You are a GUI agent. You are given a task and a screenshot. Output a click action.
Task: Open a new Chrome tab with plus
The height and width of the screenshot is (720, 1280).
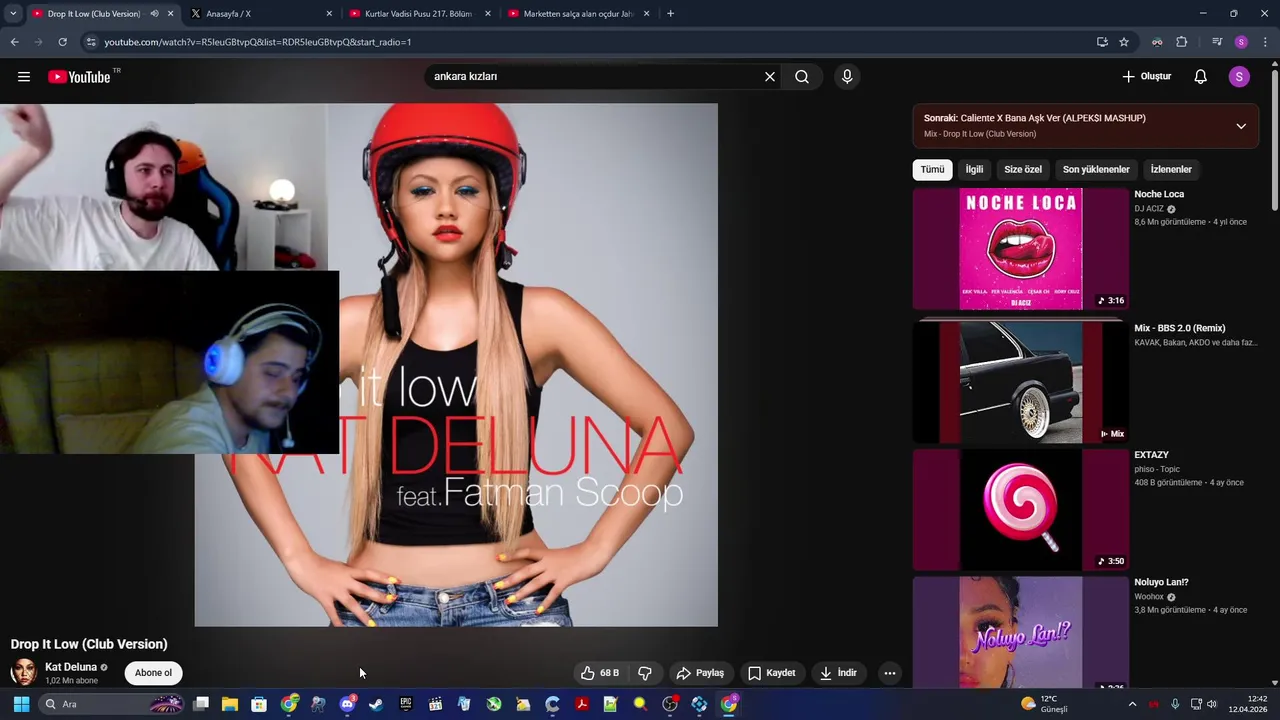click(670, 14)
